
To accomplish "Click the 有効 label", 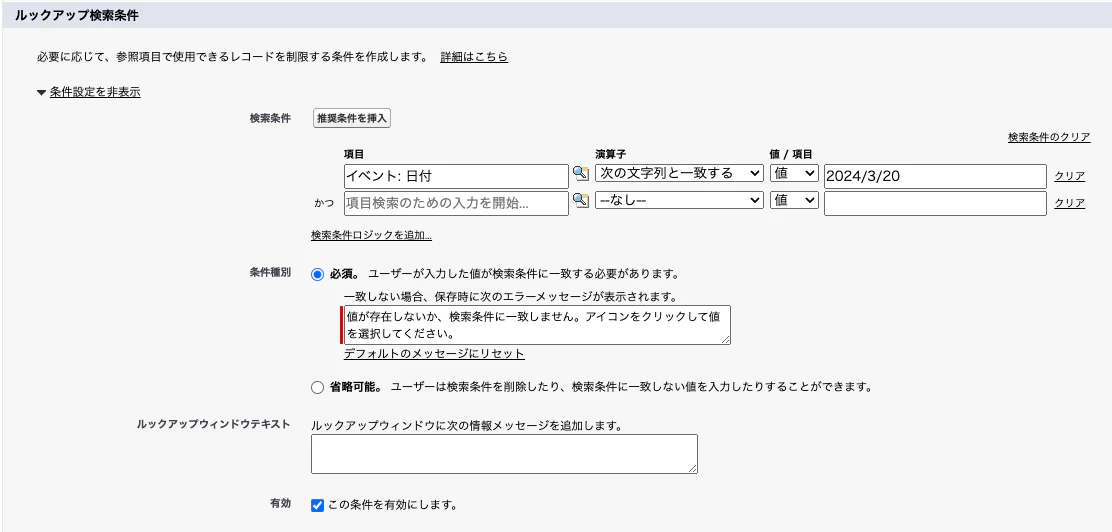I will 281,503.
